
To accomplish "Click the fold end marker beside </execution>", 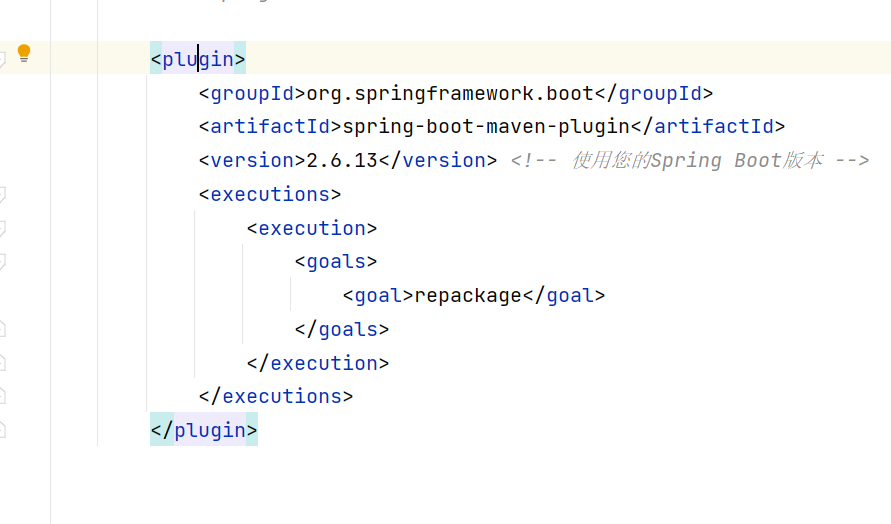I will pyautogui.click(x=2, y=363).
